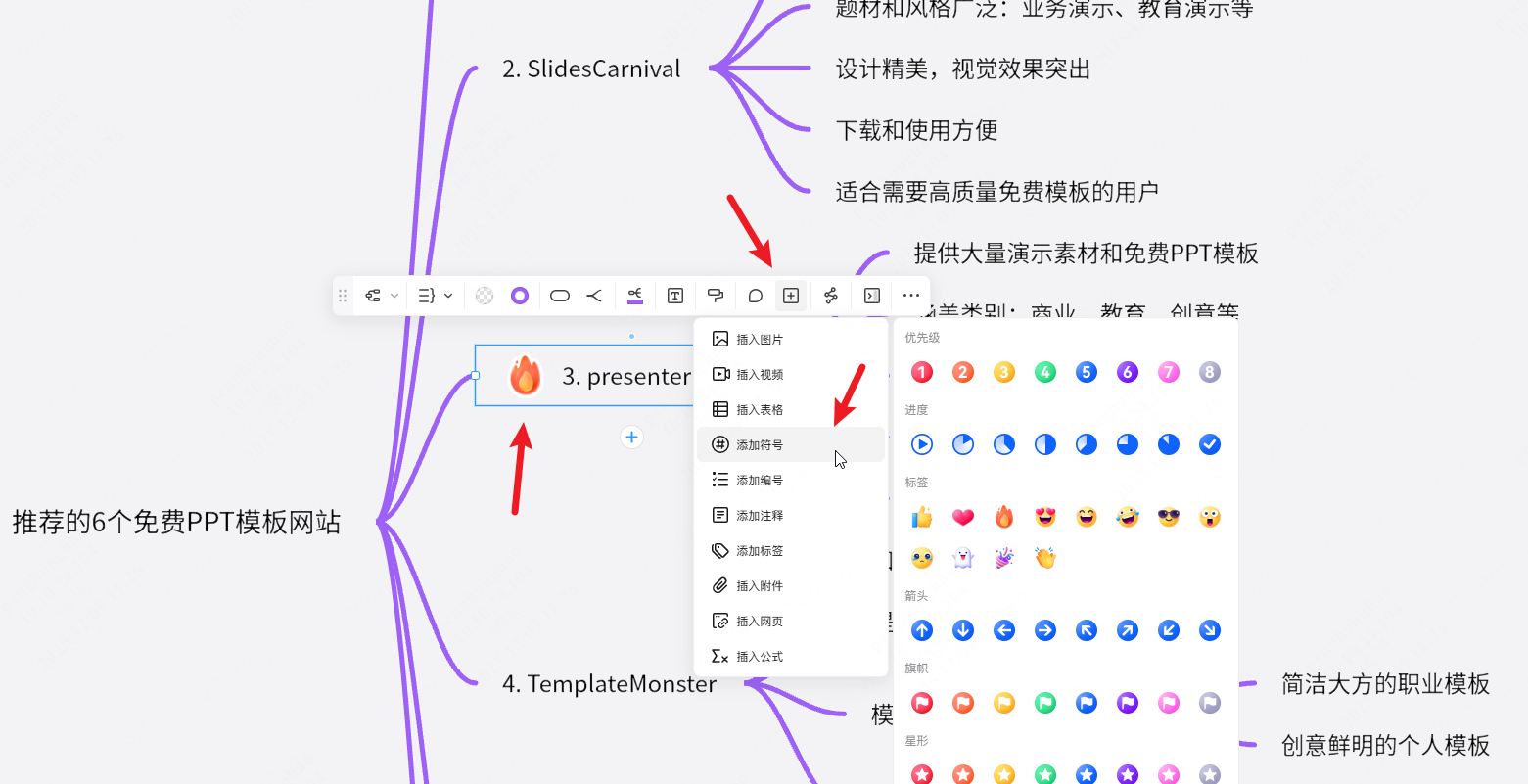Screen dimensions: 1528x784
Task: Add the red priority 1 symbol
Action: (x=922, y=372)
